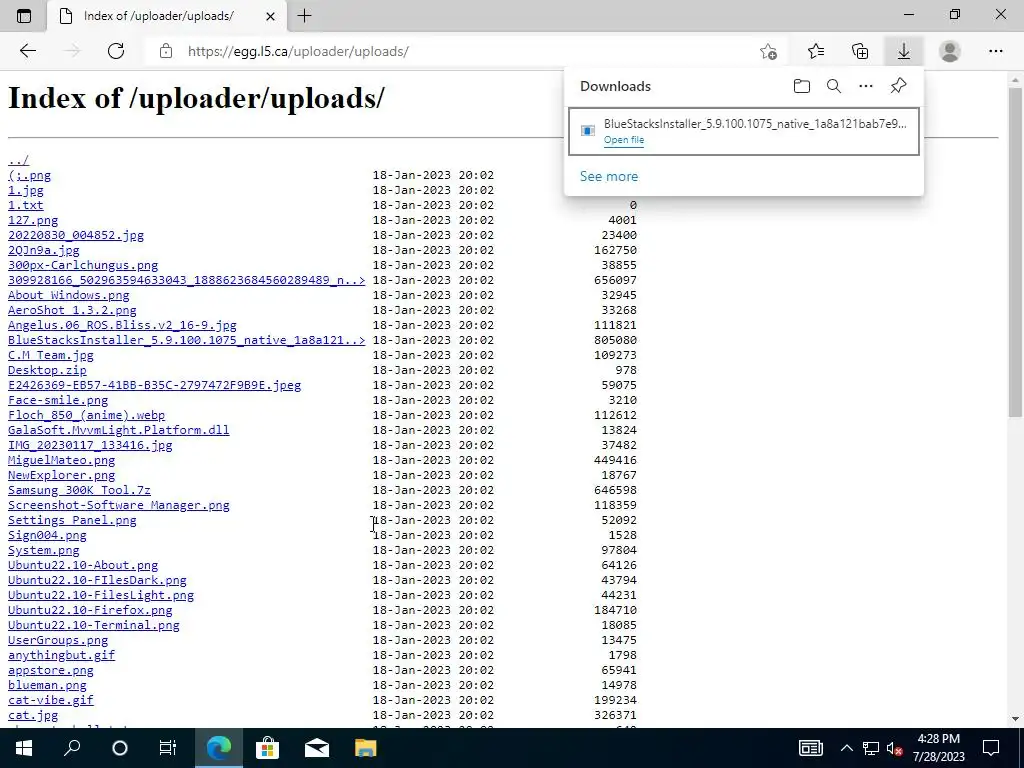Click the network tray icon

(871, 748)
